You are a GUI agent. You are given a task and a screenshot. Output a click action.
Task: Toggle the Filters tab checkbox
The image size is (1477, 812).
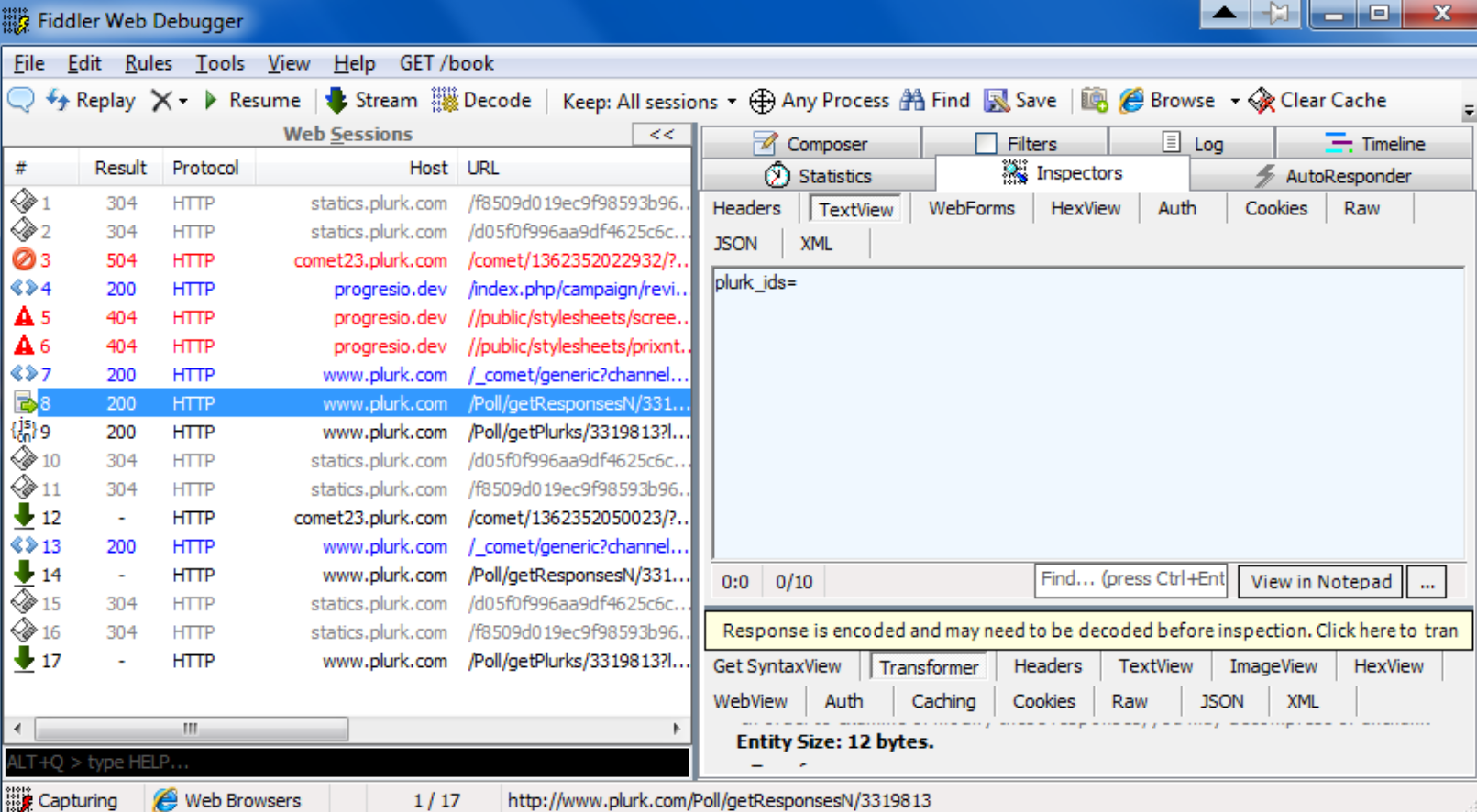pyautogui.click(x=986, y=144)
